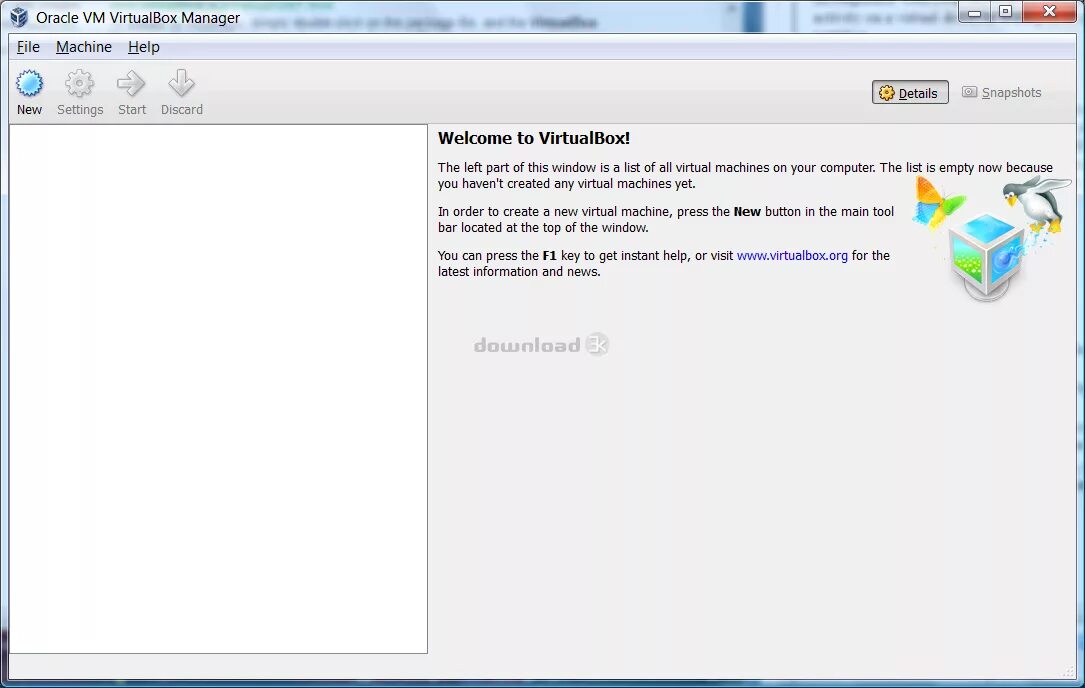Click the window resize grip corner
Screen dimensions: 1085x688
1069,671
